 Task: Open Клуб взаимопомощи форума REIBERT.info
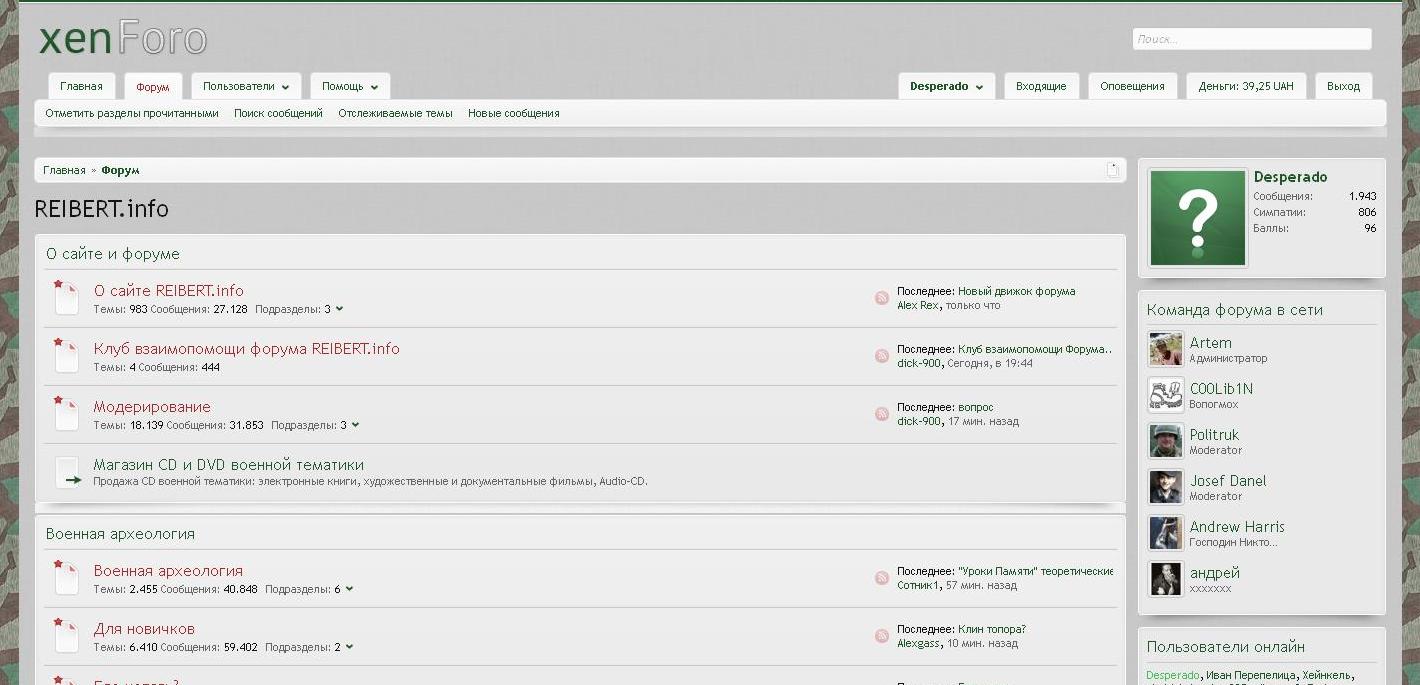point(246,349)
